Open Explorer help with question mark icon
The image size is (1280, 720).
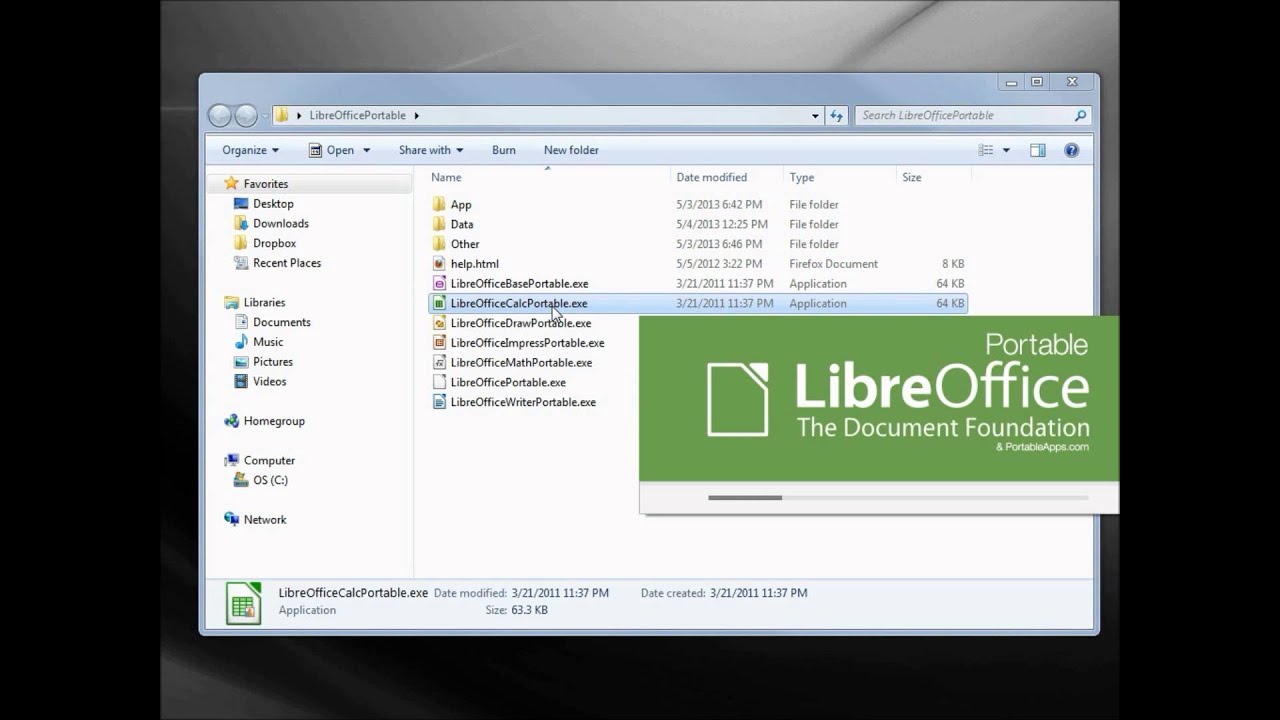(x=1071, y=150)
